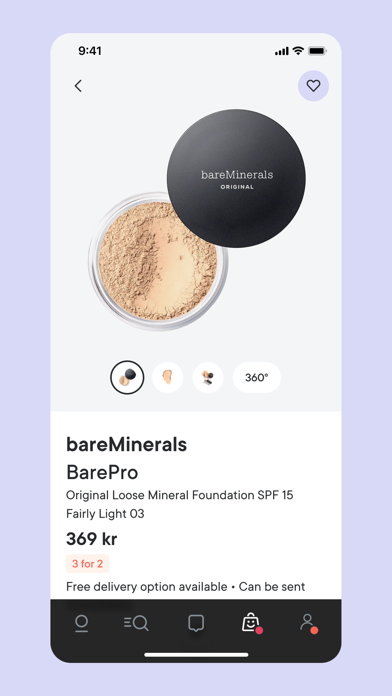Select the skin swatch thumbnail
Image resolution: width=392 pixels, height=696 pixels.
coord(167,377)
